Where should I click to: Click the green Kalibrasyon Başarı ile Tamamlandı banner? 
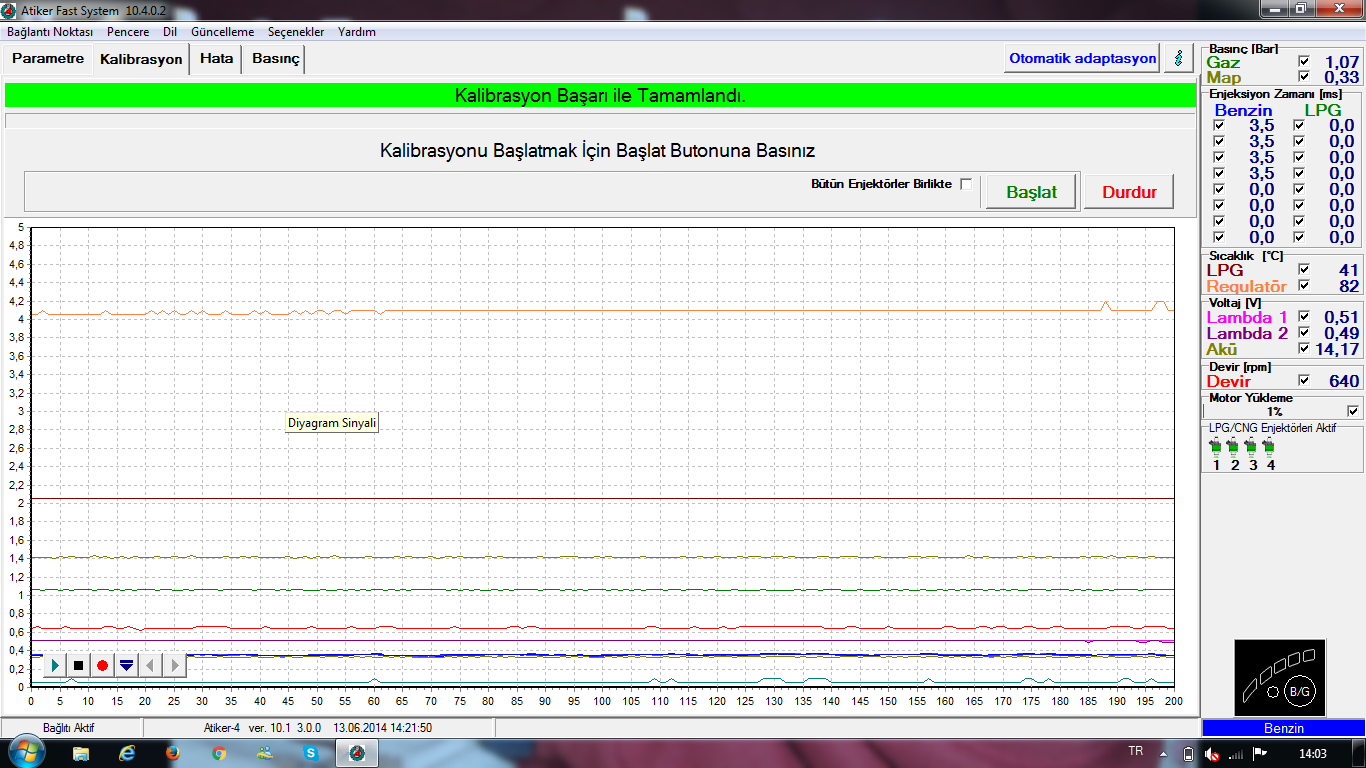[x=600, y=96]
